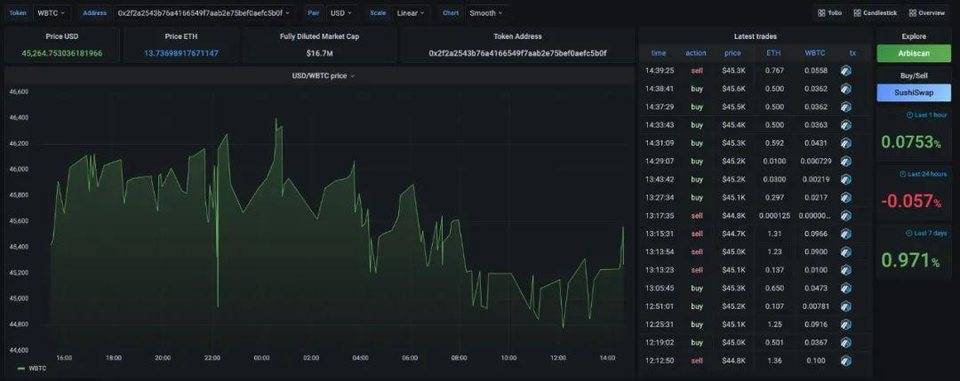The width and height of the screenshot is (960, 381).
Task: Open tx icon for 13:13:54 trade
Action: pyautogui.click(x=846, y=252)
